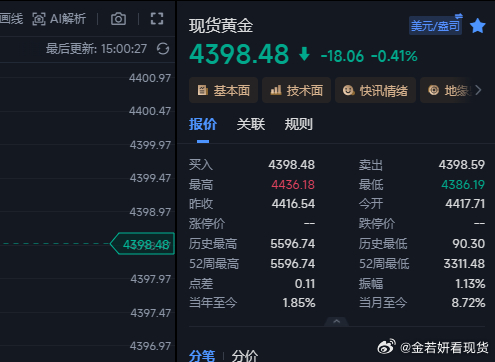
Task: Click the price change -18.06
Action: coord(342,56)
